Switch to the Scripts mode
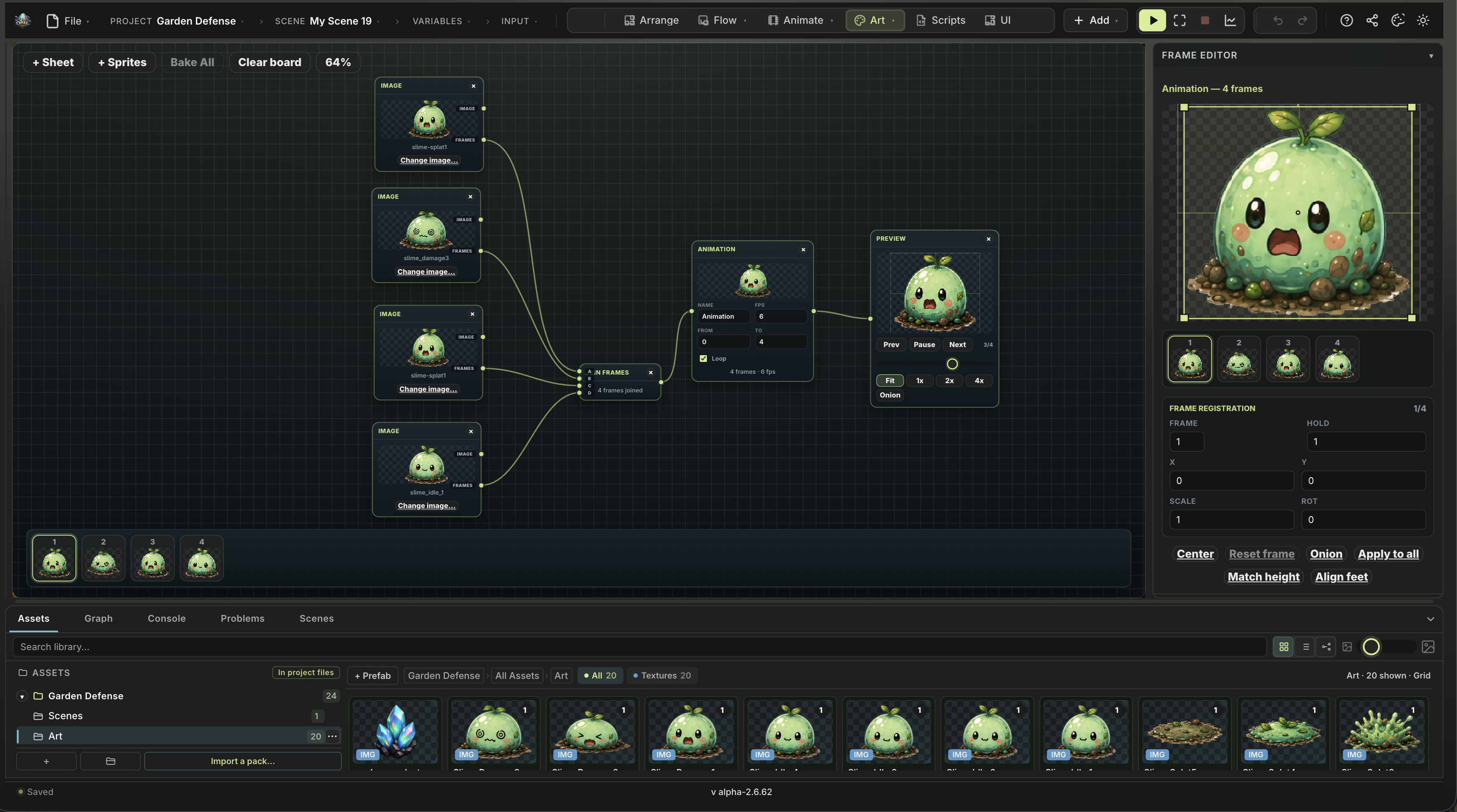Image resolution: width=1457 pixels, height=812 pixels. (940, 20)
